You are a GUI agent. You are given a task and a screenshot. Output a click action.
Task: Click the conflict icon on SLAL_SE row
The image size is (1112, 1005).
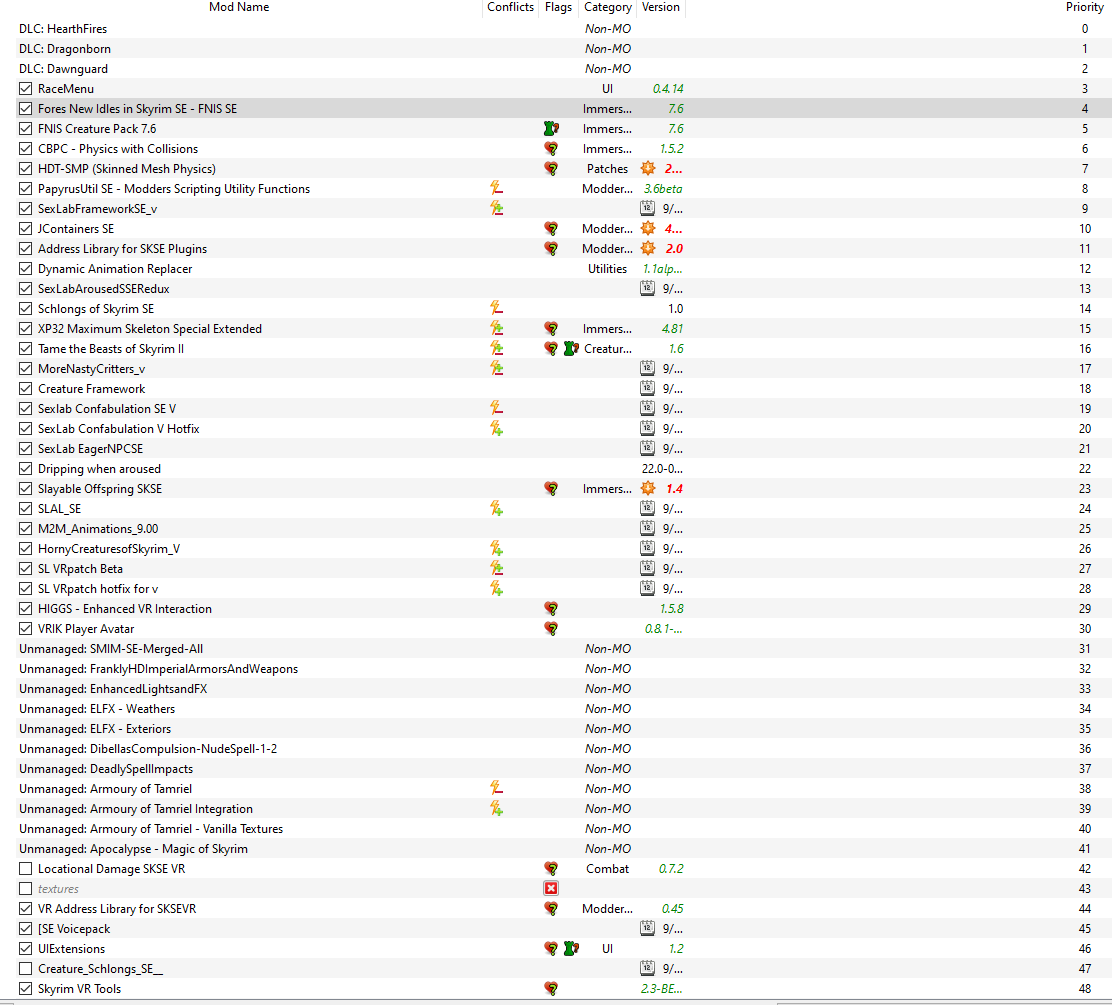point(496,509)
